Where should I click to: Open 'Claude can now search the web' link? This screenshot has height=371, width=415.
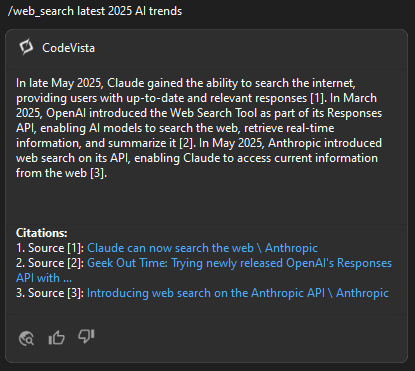(x=202, y=248)
